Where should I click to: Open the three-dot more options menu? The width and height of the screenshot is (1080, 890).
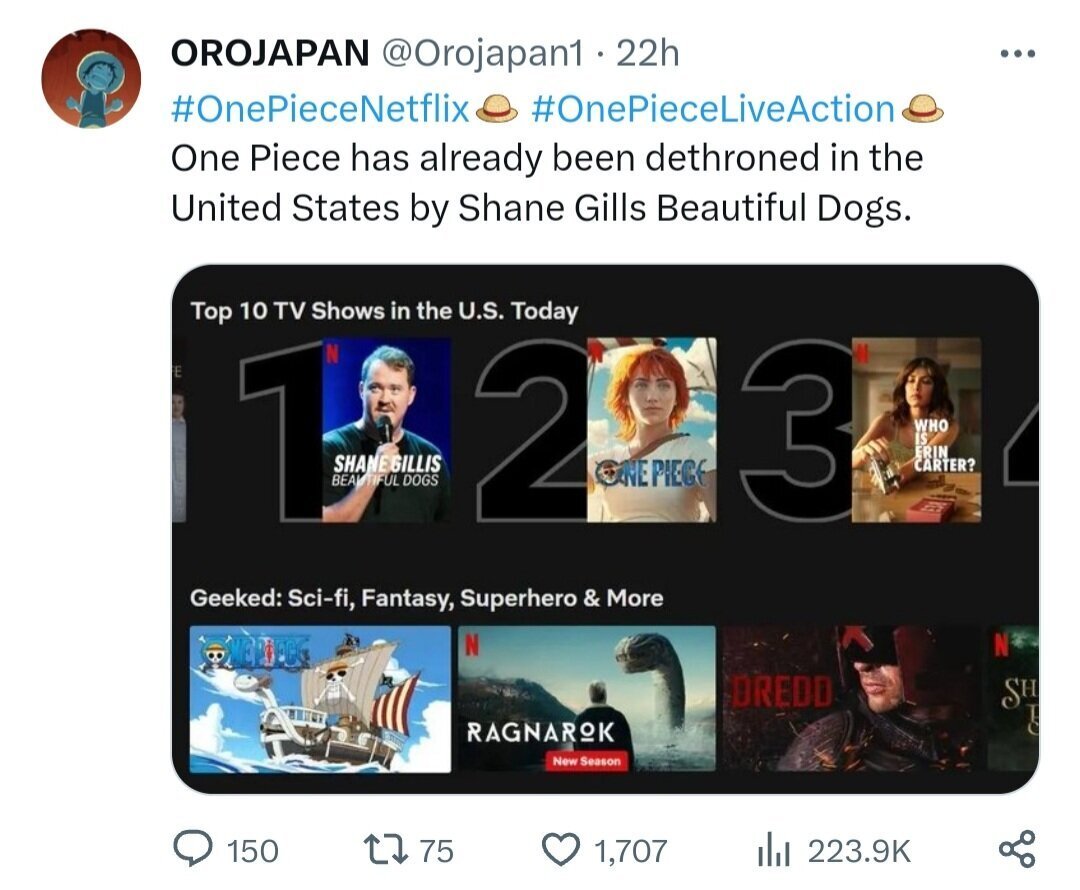click(1018, 54)
